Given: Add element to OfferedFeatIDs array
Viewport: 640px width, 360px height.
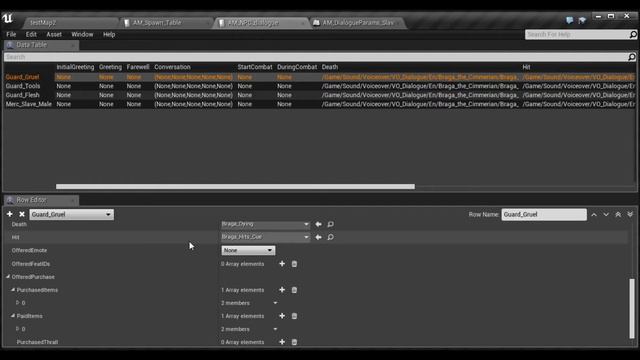Looking at the screenshot, I should [282, 264].
